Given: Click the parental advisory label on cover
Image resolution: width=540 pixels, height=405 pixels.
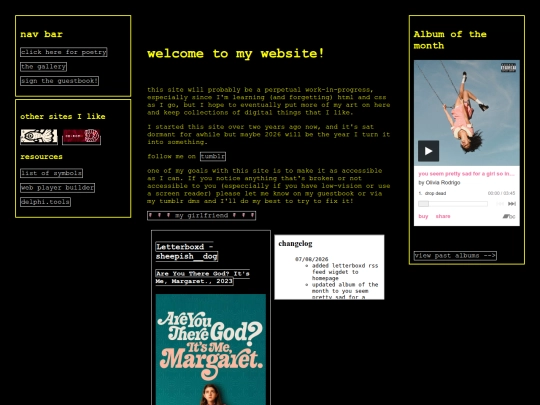Looking at the screenshot, I should [x=508, y=68].
